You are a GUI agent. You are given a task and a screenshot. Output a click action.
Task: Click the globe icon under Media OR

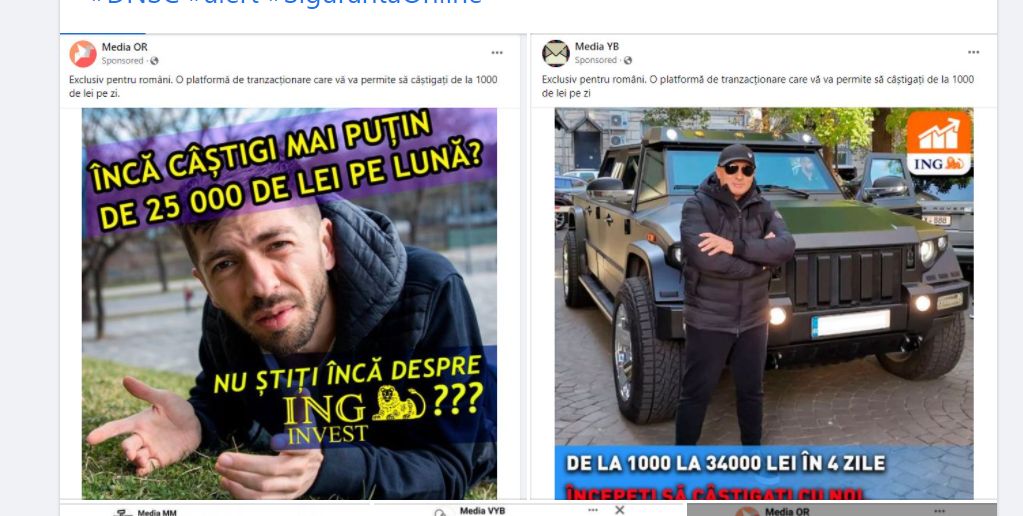pos(154,61)
